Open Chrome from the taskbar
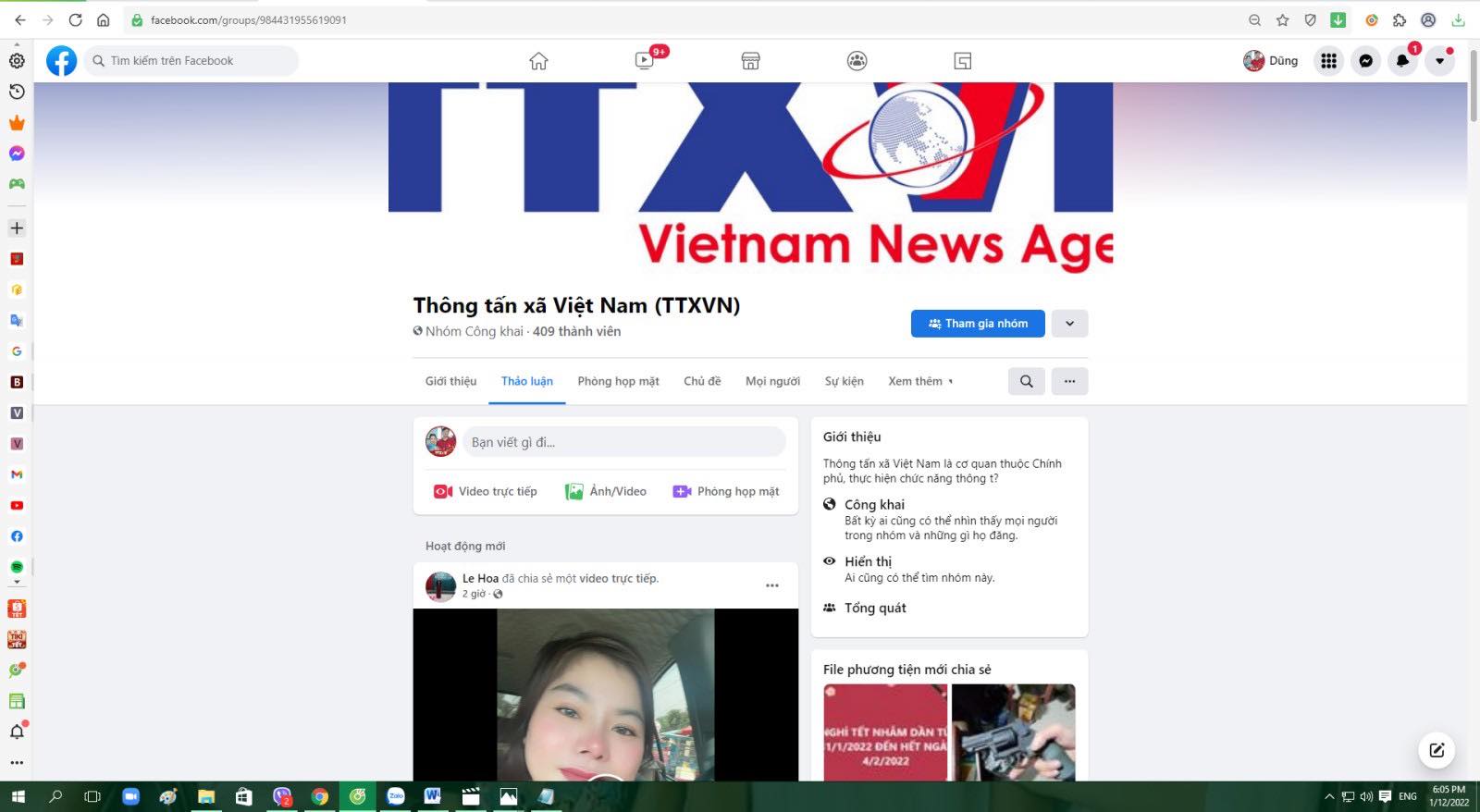The image size is (1480, 812). click(x=320, y=796)
